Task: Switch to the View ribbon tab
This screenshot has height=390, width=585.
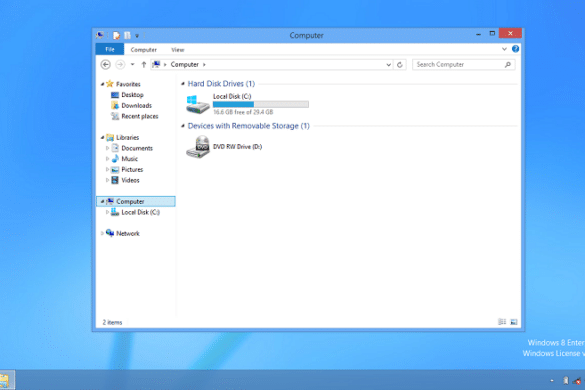Action: [178, 50]
